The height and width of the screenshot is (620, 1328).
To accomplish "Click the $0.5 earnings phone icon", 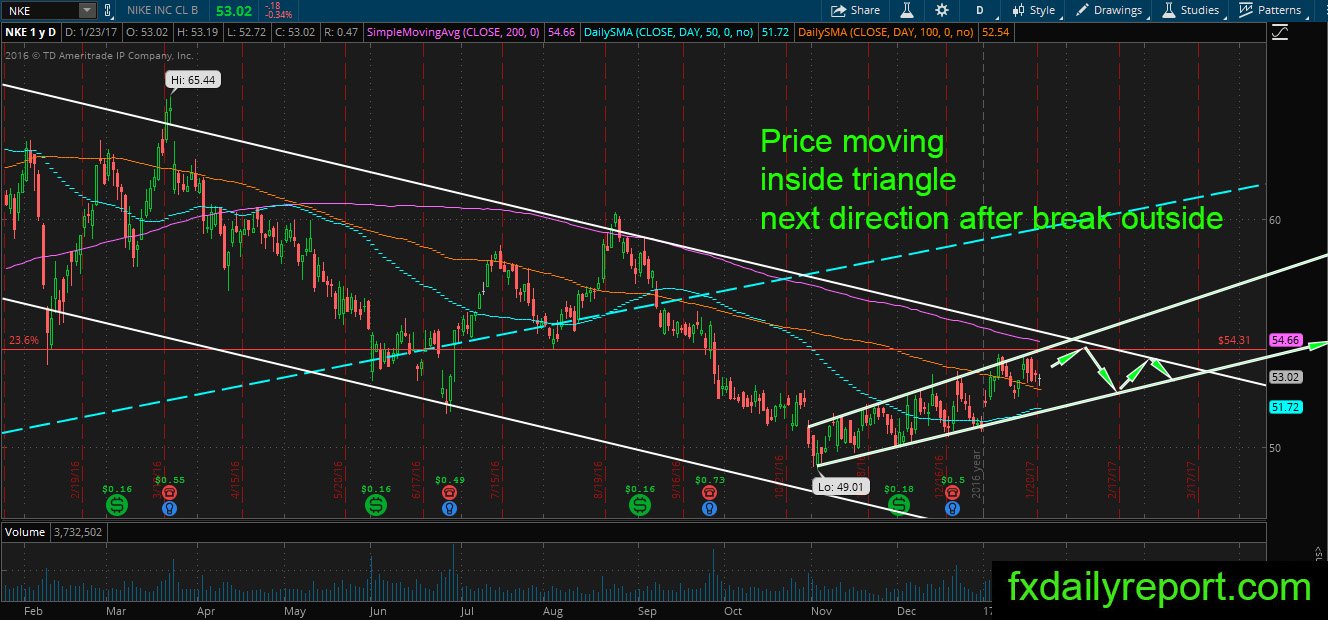I will (x=951, y=492).
